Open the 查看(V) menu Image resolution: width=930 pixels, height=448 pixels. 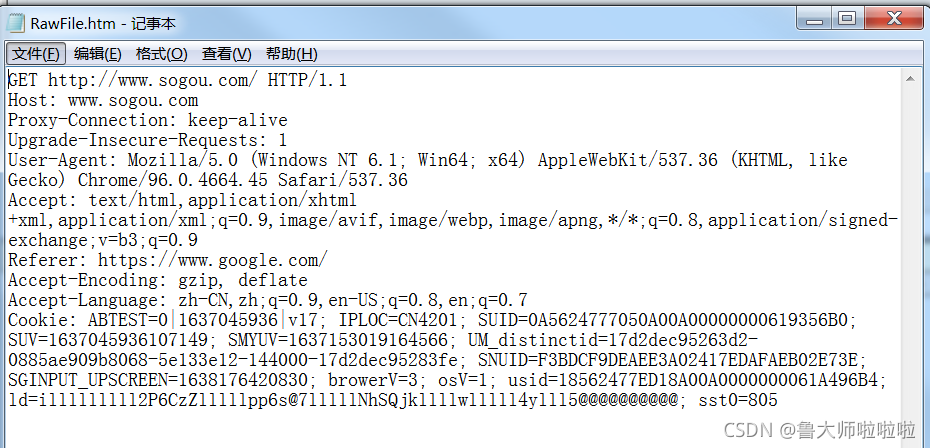227,54
